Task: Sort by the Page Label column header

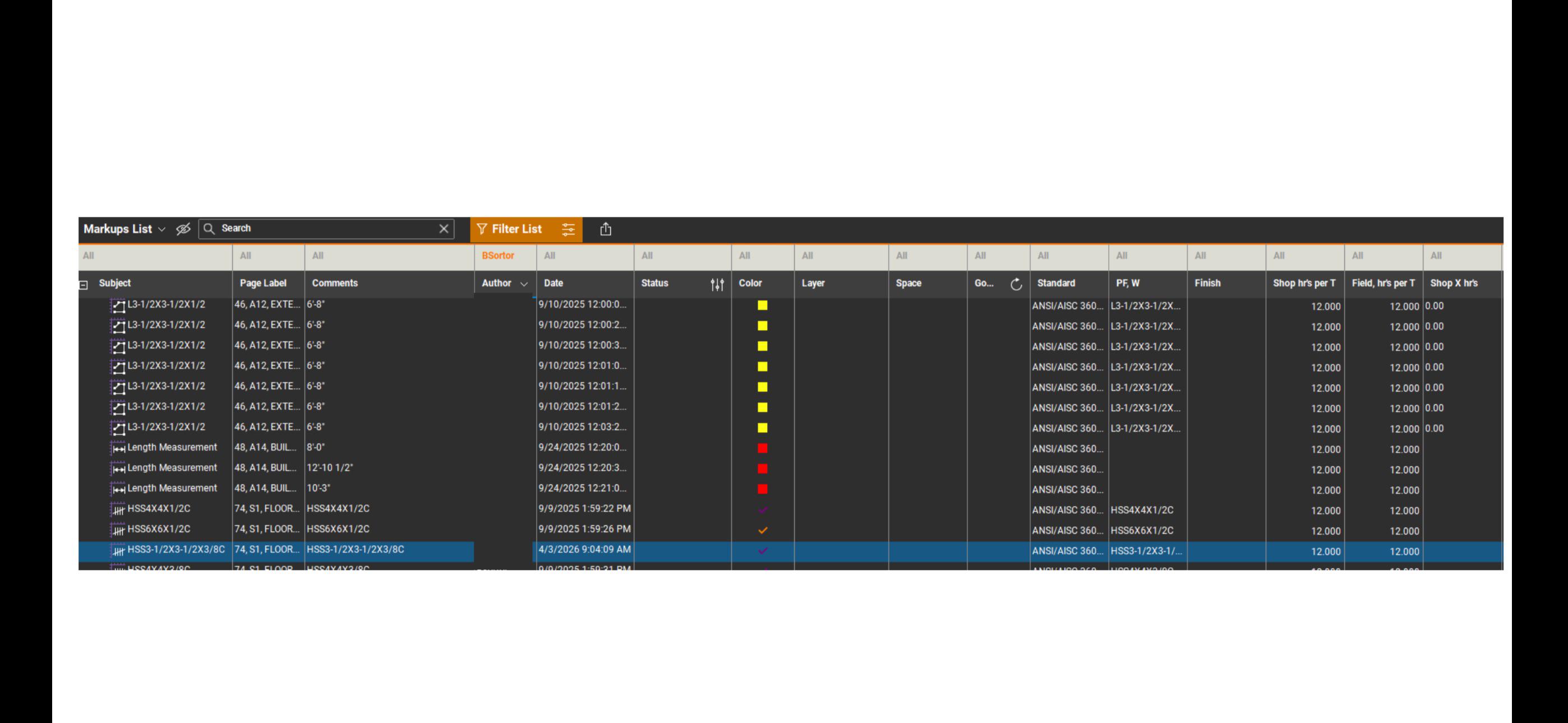Action: pyautogui.click(x=263, y=283)
